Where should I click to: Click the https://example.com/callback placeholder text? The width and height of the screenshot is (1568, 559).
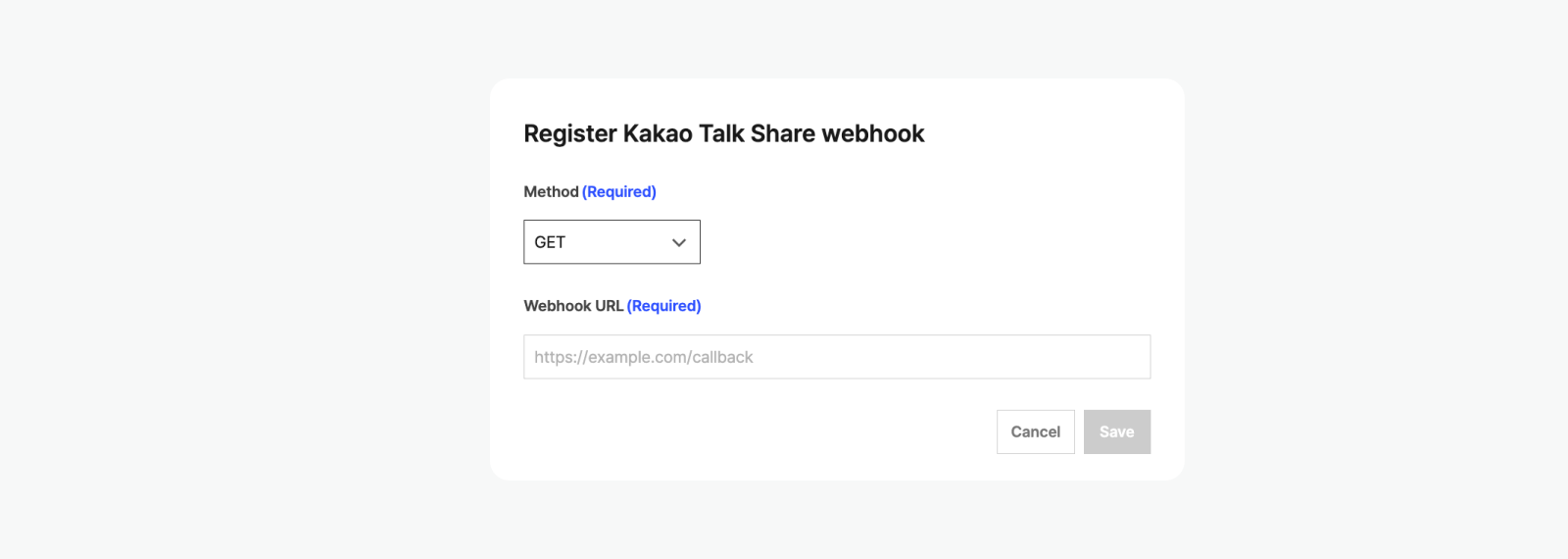(644, 357)
